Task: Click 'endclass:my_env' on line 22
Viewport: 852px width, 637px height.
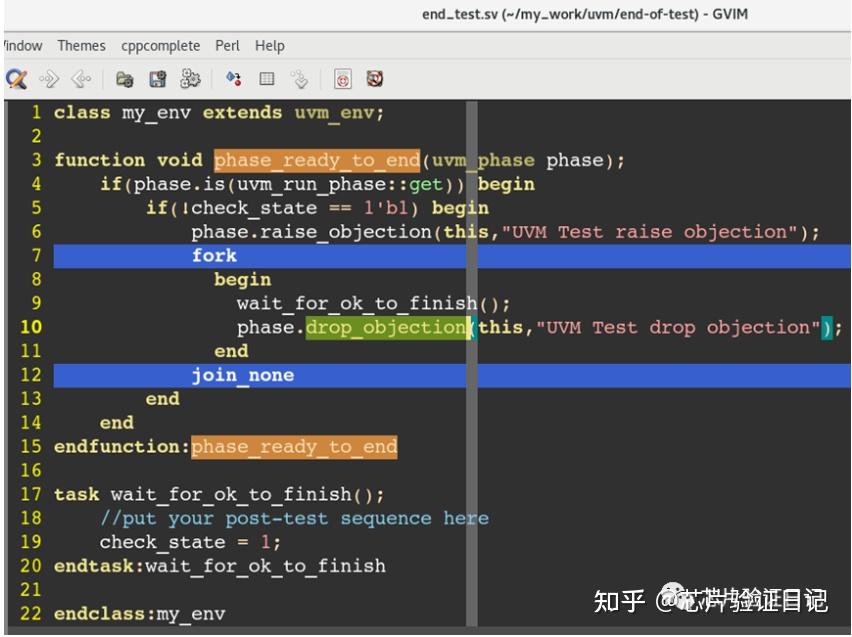Action: 139,614
